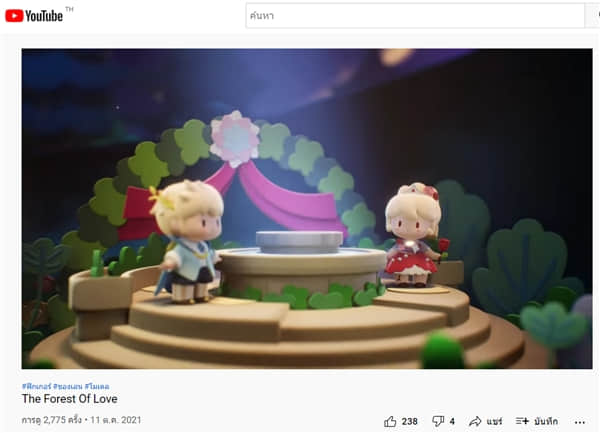600x433 pixels.
Task: Click the video title The Forest Of Love
Action: click(x=70, y=399)
